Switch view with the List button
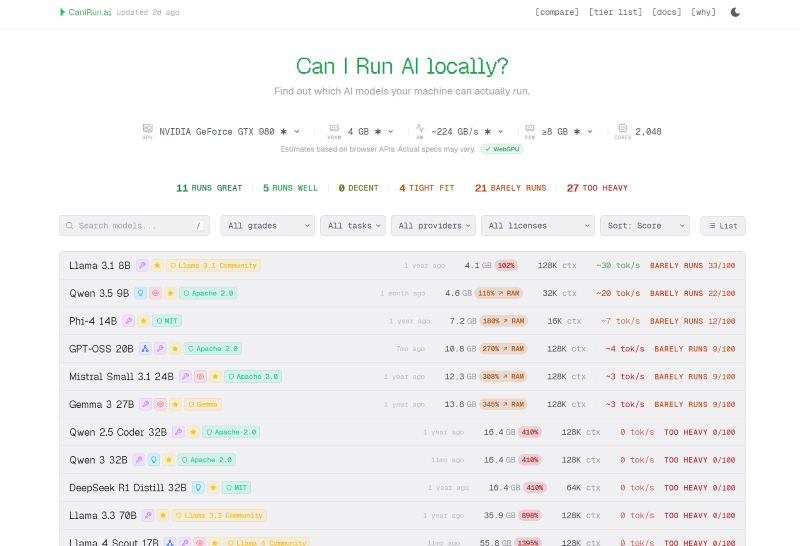 (723, 226)
